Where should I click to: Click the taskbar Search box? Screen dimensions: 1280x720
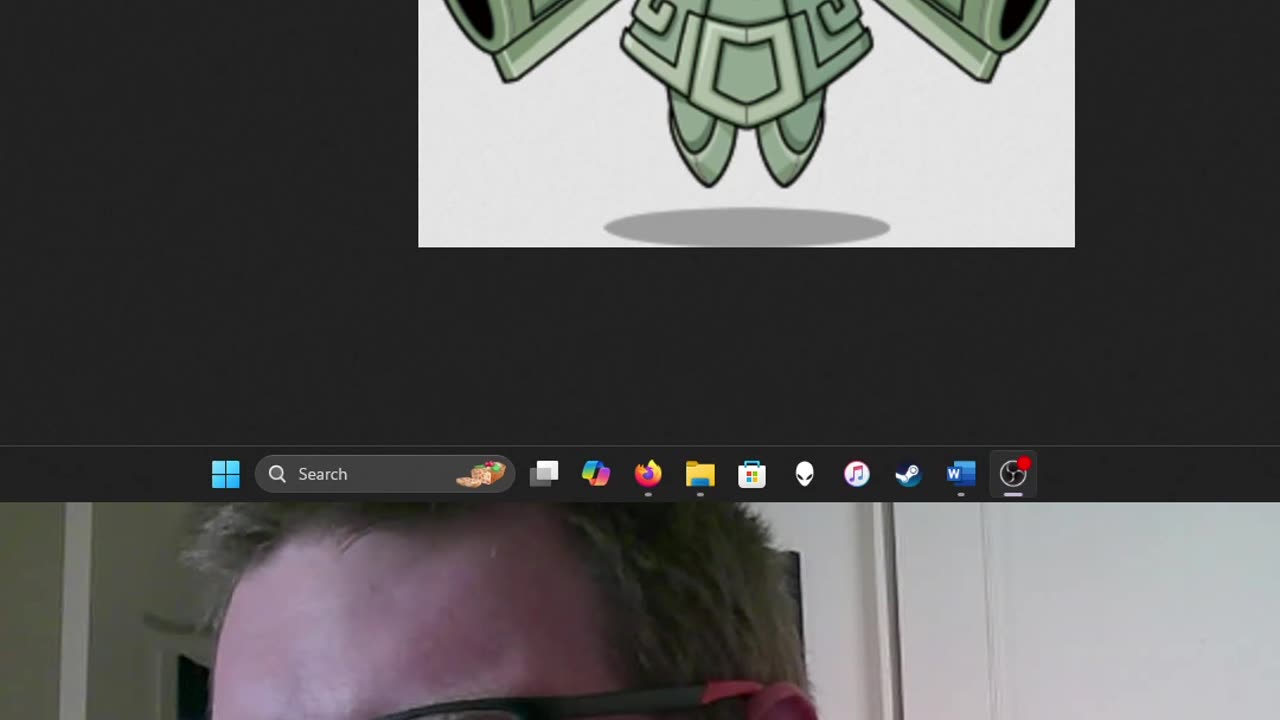click(385, 474)
